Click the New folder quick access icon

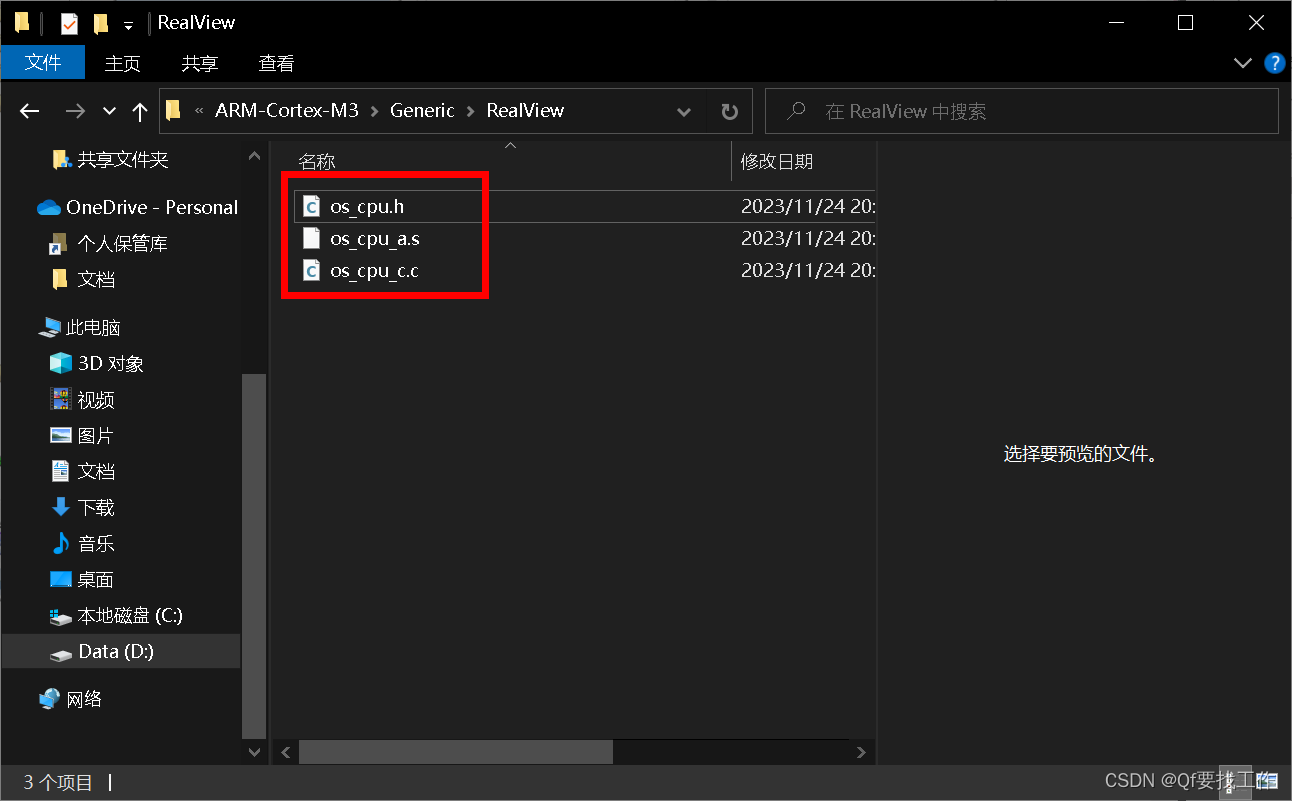pos(100,23)
